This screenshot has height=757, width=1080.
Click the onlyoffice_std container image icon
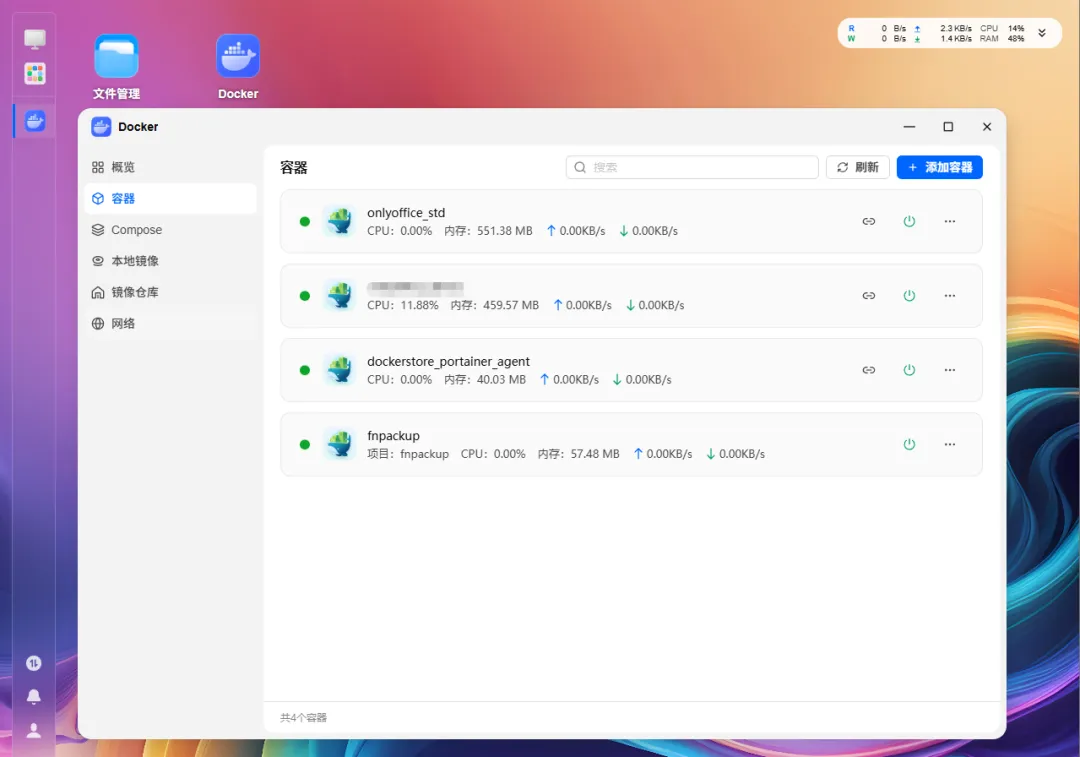pos(340,221)
